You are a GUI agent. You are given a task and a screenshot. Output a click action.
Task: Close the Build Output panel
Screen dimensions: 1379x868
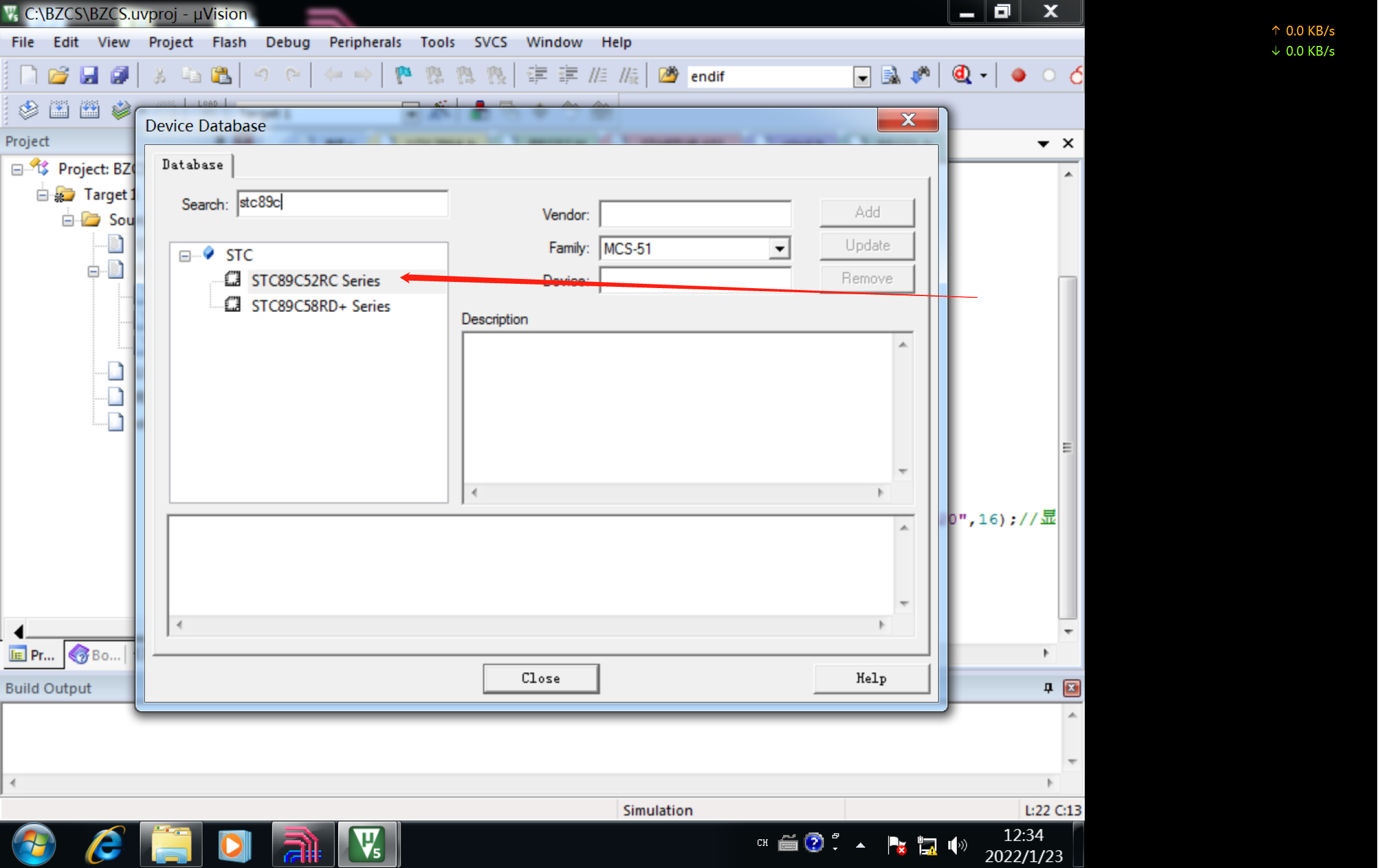click(1071, 688)
